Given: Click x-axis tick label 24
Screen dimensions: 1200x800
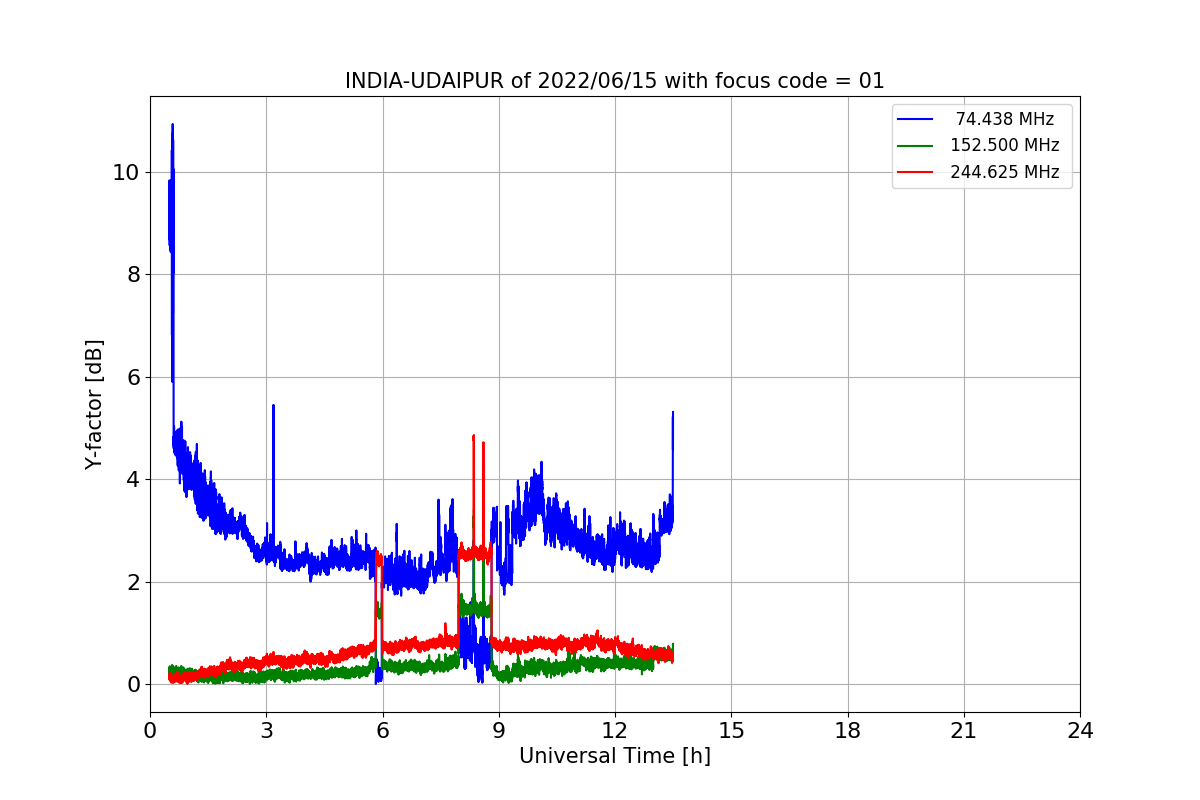Looking at the screenshot, I should [1080, 731].
